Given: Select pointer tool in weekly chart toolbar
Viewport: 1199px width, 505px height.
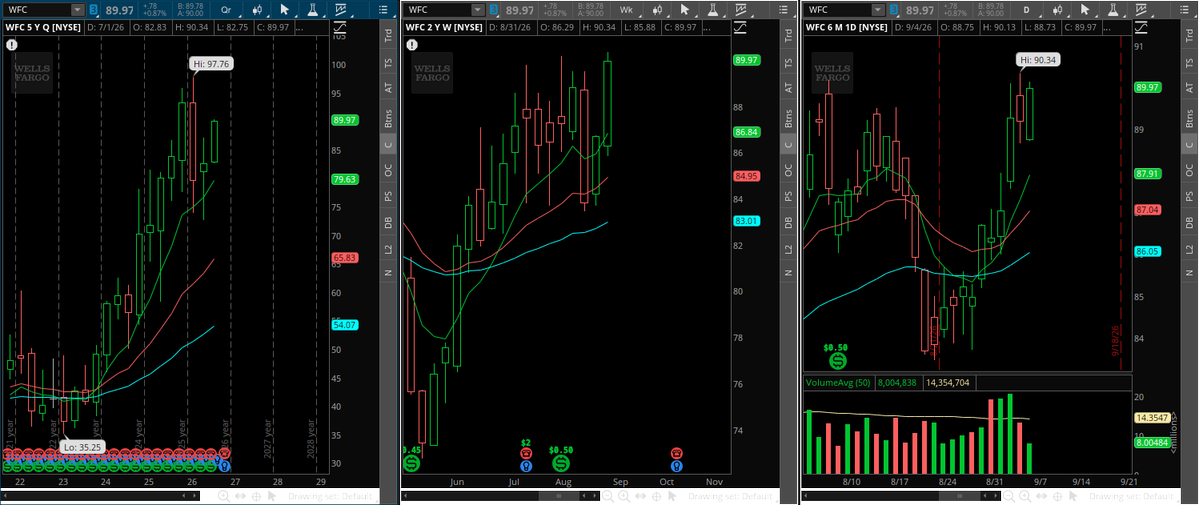Looking at the screenshot, I should click(685, 10).
